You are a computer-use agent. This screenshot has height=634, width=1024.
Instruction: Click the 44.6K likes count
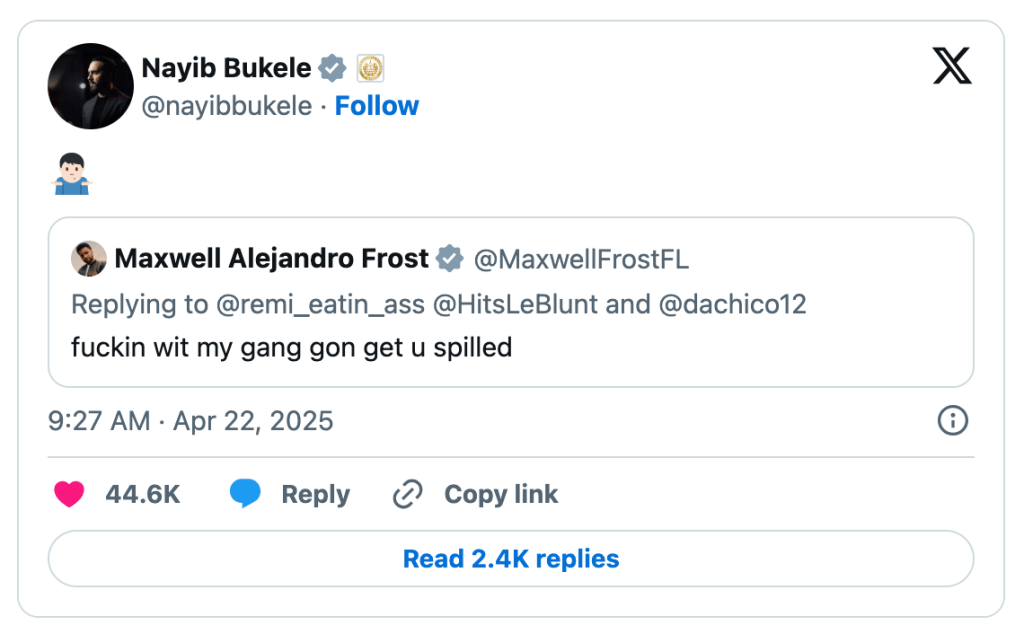[x=143, y=494]
